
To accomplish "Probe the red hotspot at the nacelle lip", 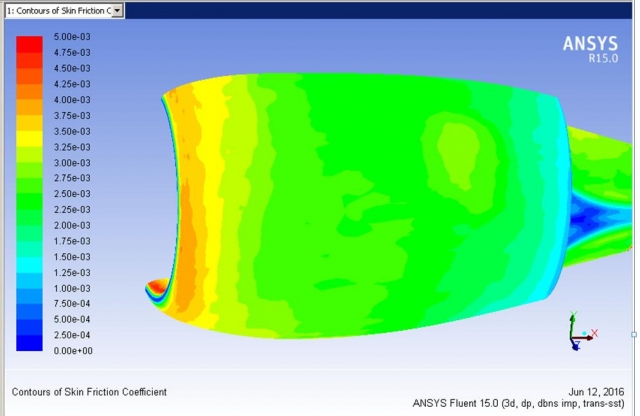I will pyautogui.click(x=153, y=288).
